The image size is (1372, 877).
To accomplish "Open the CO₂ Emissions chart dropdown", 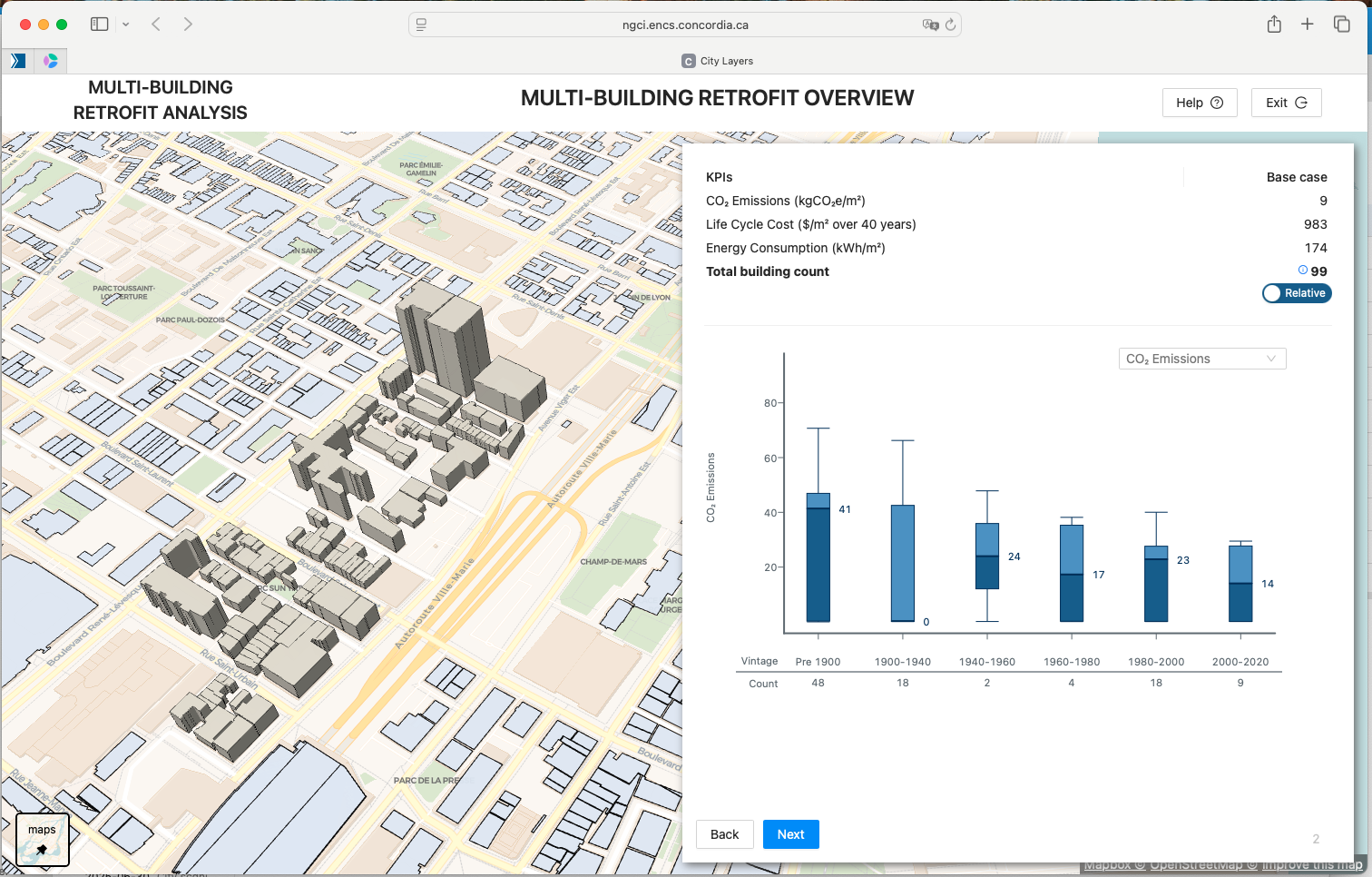I will pos(1202,359).
